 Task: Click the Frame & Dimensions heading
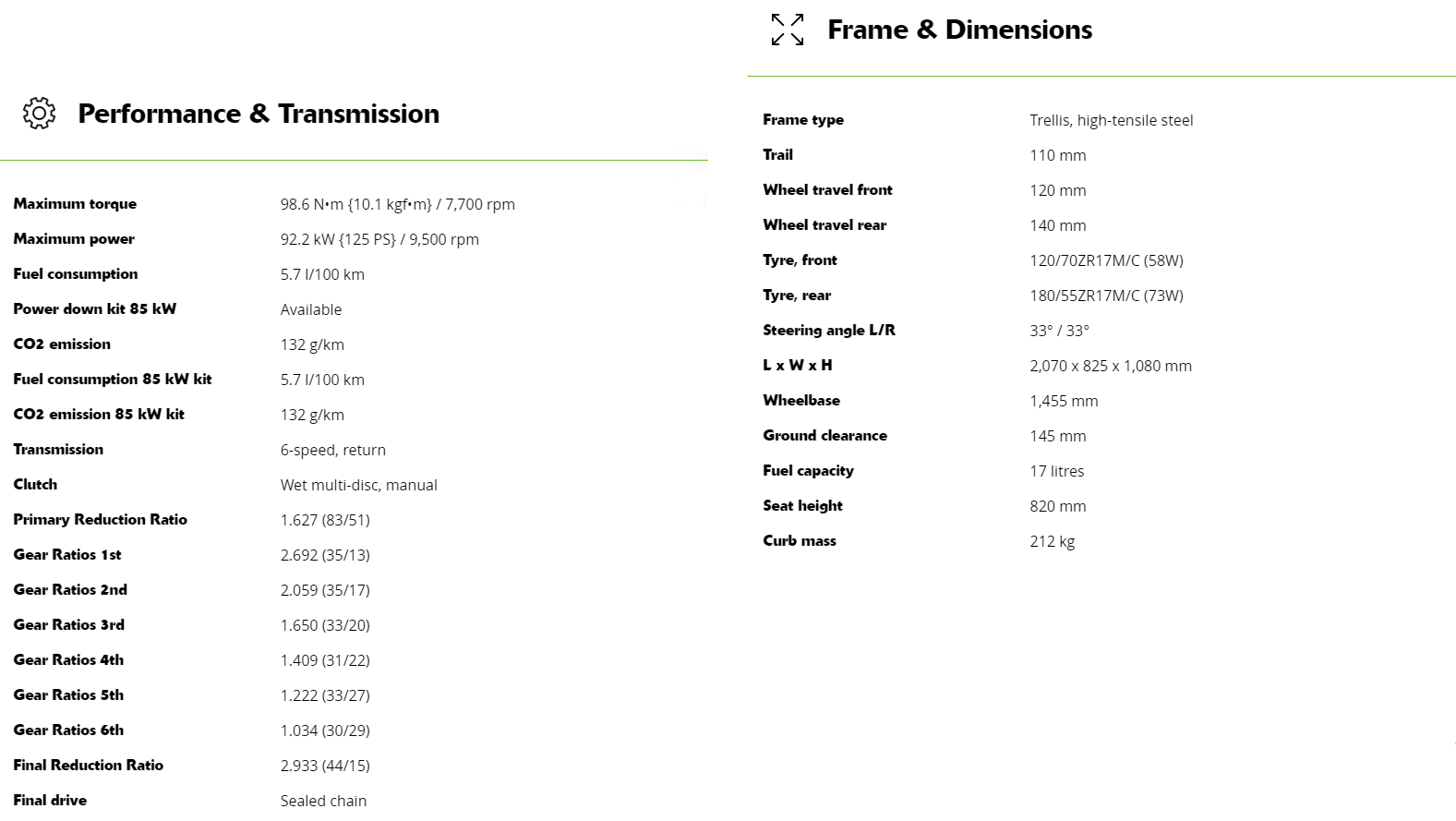click(959, 30)
